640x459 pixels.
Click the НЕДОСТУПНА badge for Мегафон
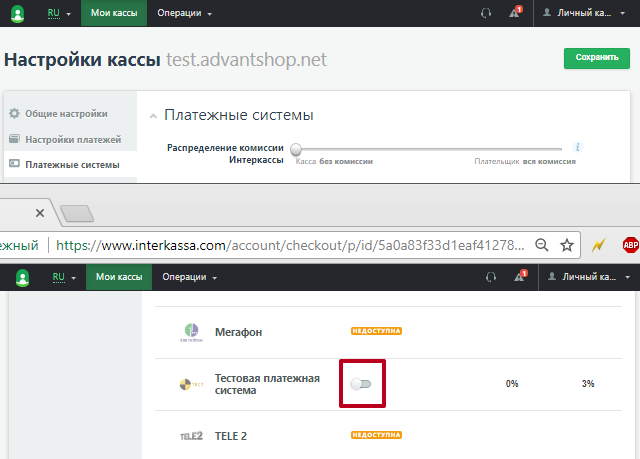pyautogui.click(x=376, y=331)
